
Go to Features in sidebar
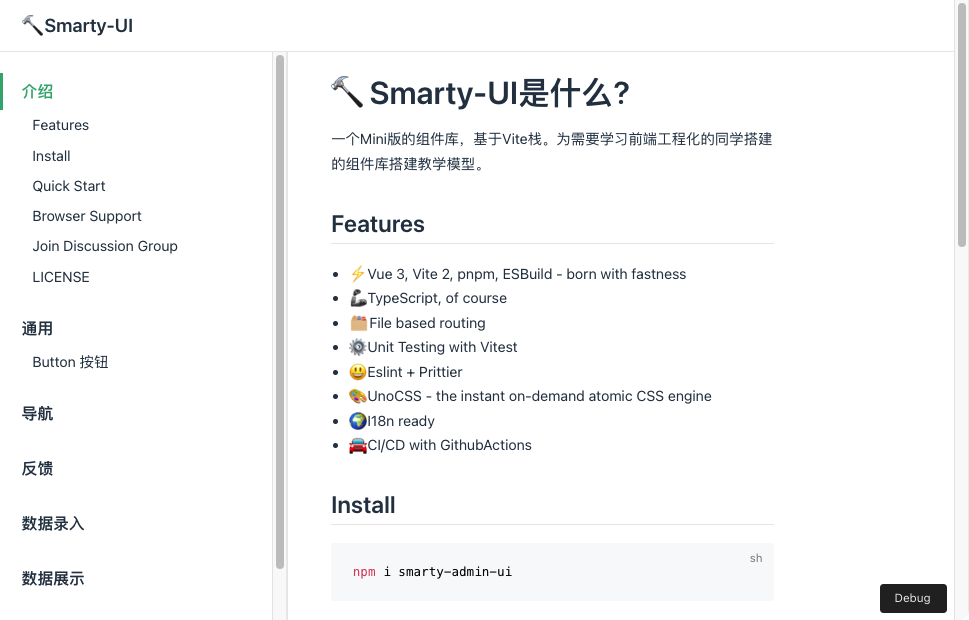[61, 125]
